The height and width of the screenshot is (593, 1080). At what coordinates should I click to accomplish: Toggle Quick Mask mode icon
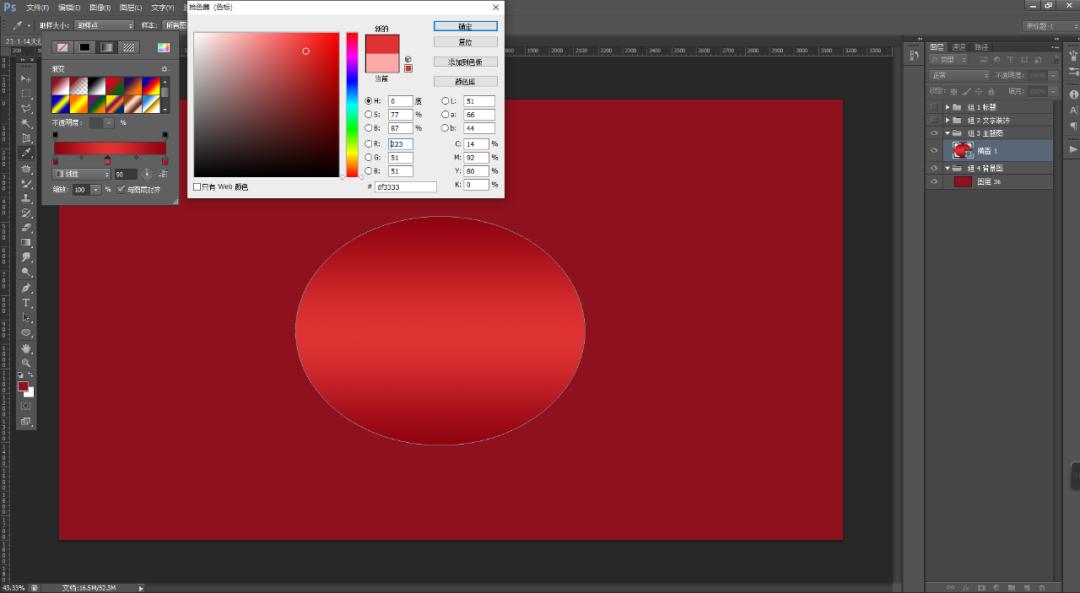(x=26, y=406)
